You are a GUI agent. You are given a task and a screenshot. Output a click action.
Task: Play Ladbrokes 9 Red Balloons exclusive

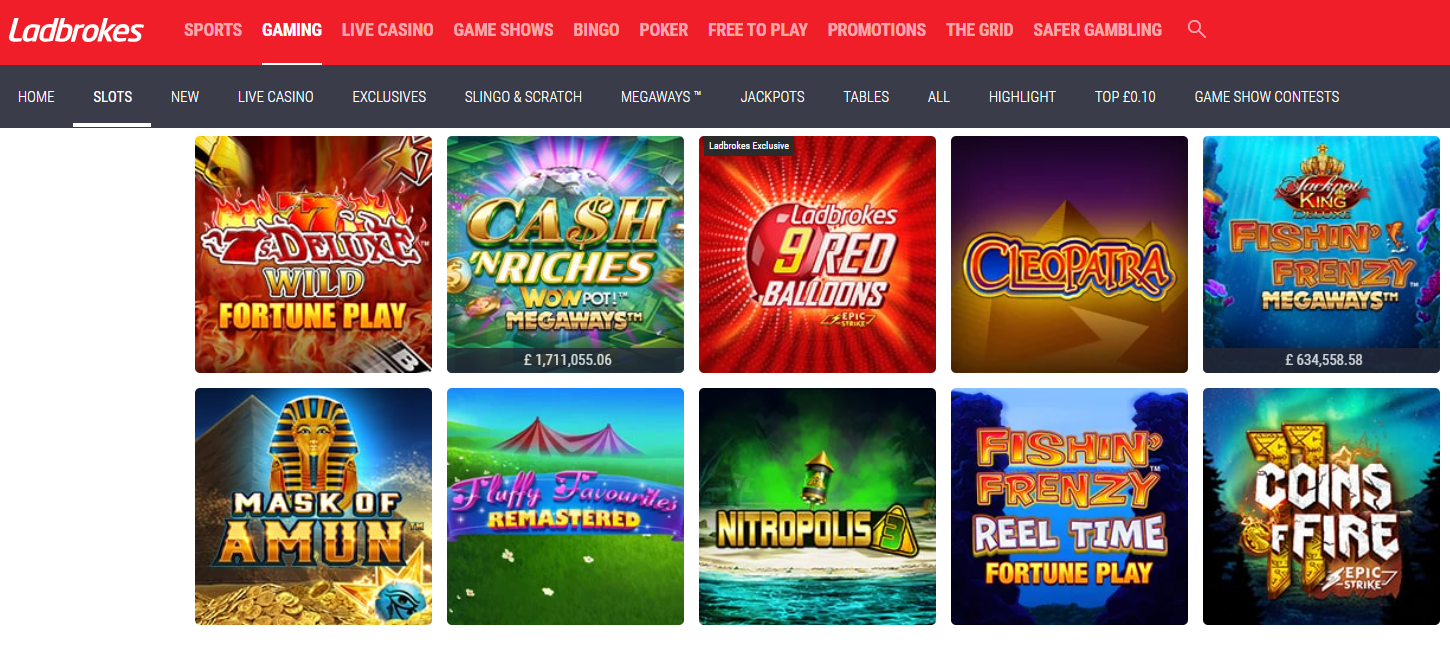click(817, 254)
